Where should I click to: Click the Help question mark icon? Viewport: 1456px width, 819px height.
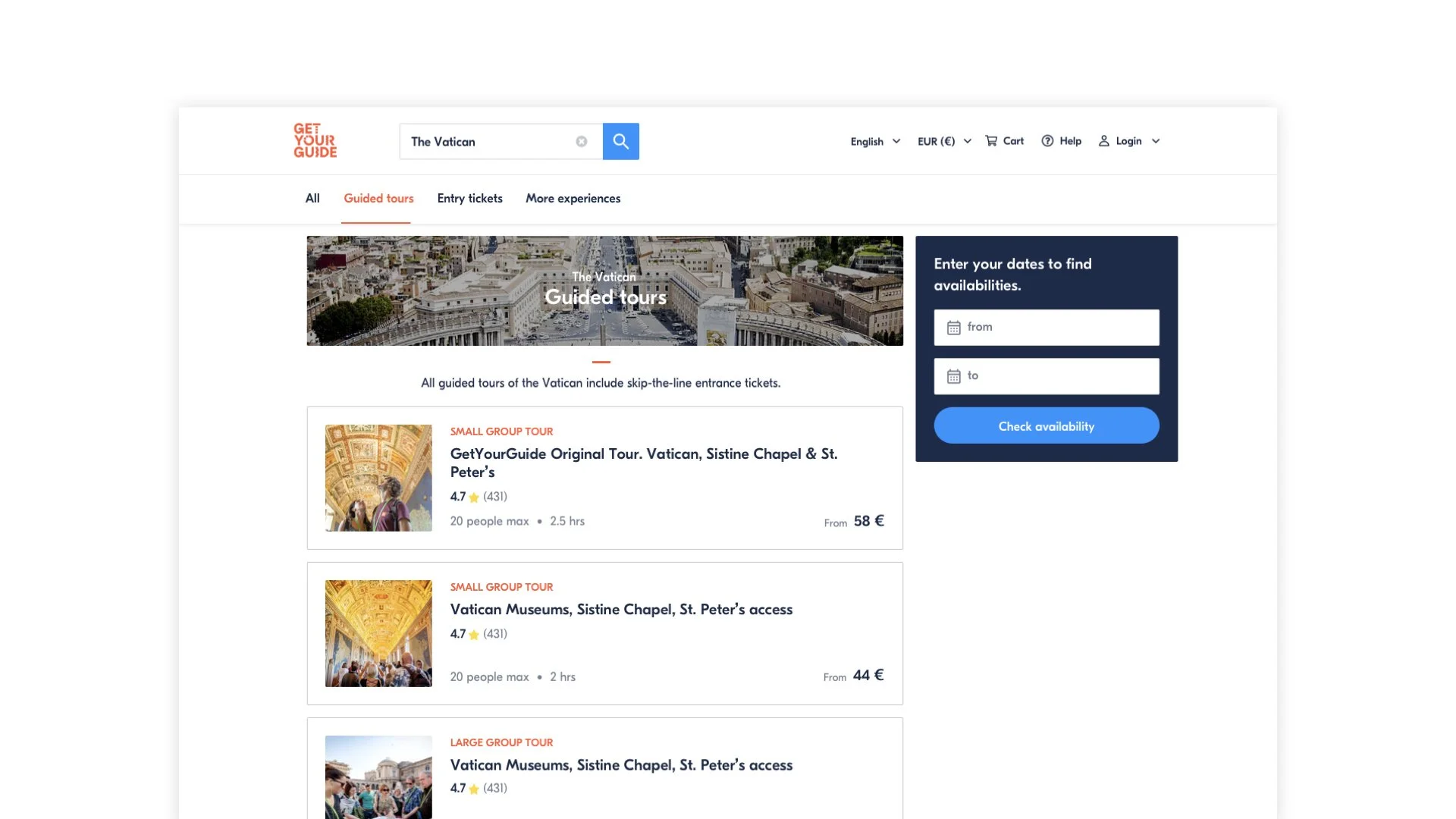coord(1047,141)
